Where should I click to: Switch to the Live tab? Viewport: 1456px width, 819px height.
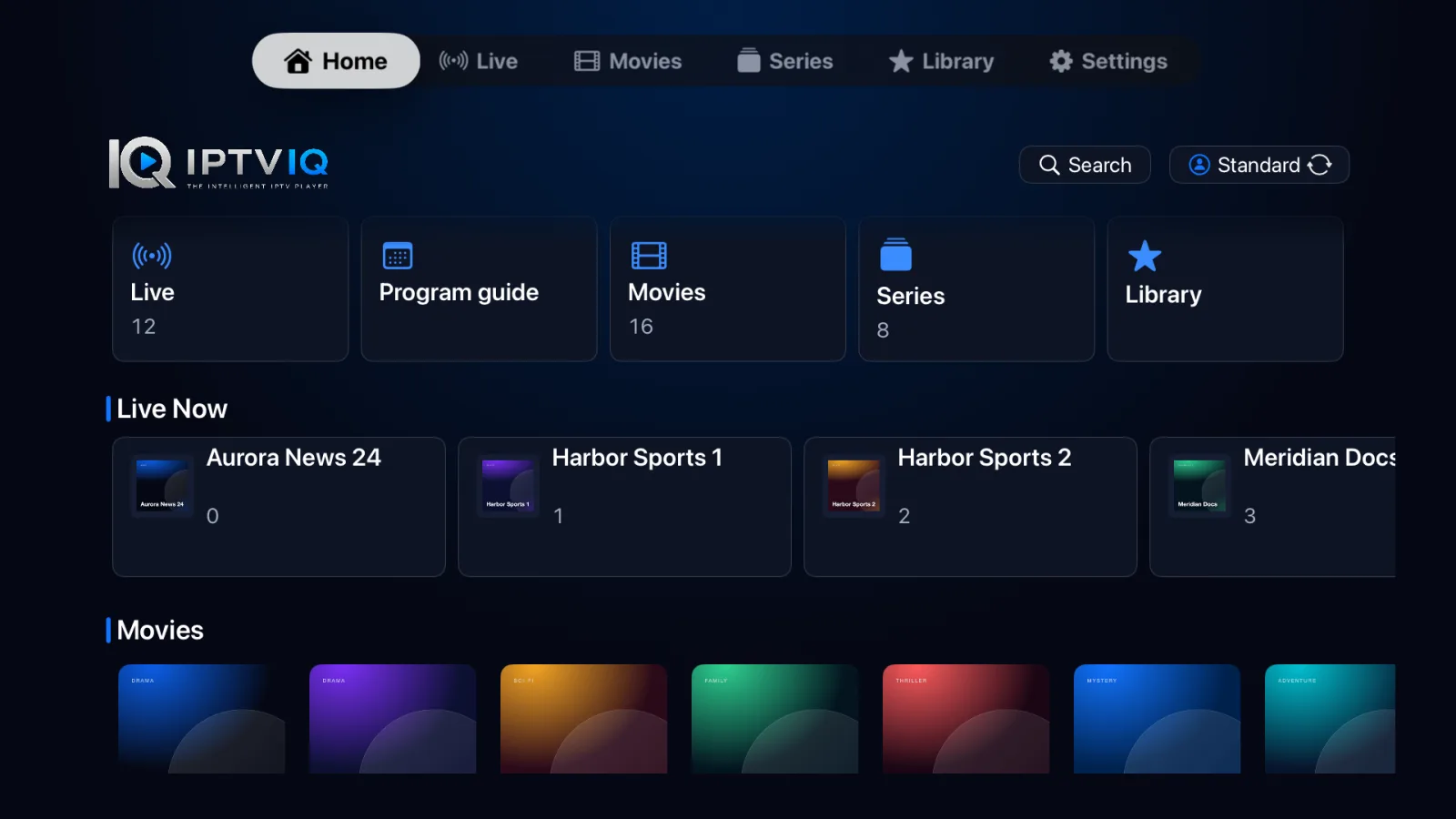point(479,61)
